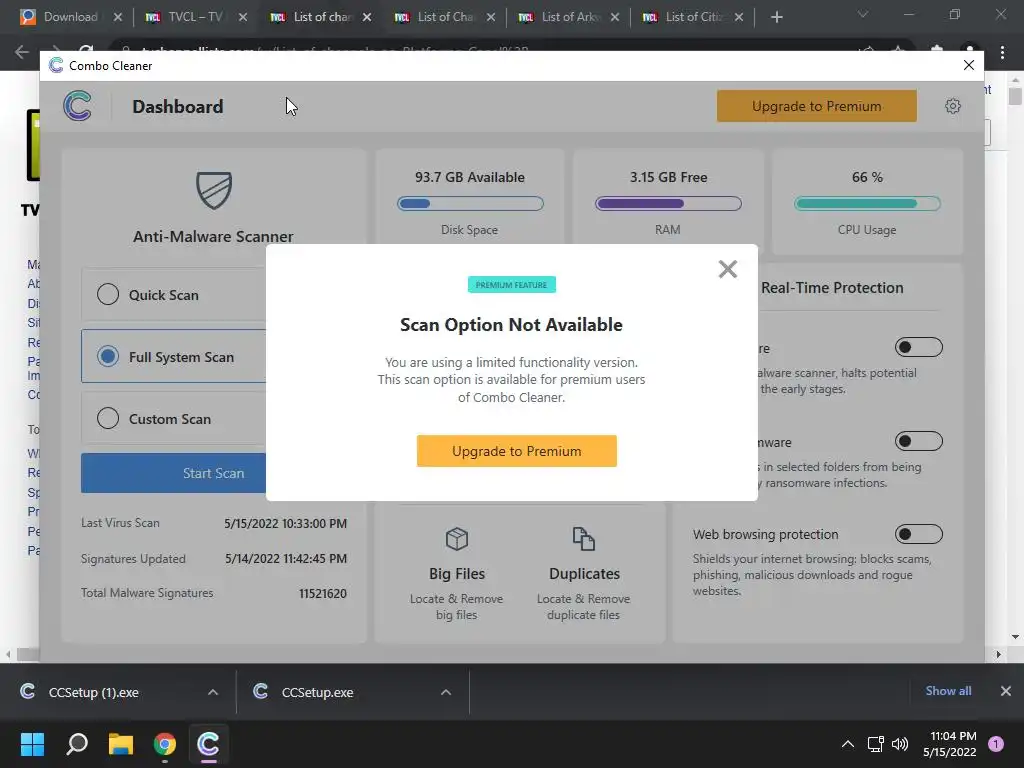The image size is (1024, 768).
Task: Switch to the List of Cha browser tab
Action: click(x=444, y=17)
